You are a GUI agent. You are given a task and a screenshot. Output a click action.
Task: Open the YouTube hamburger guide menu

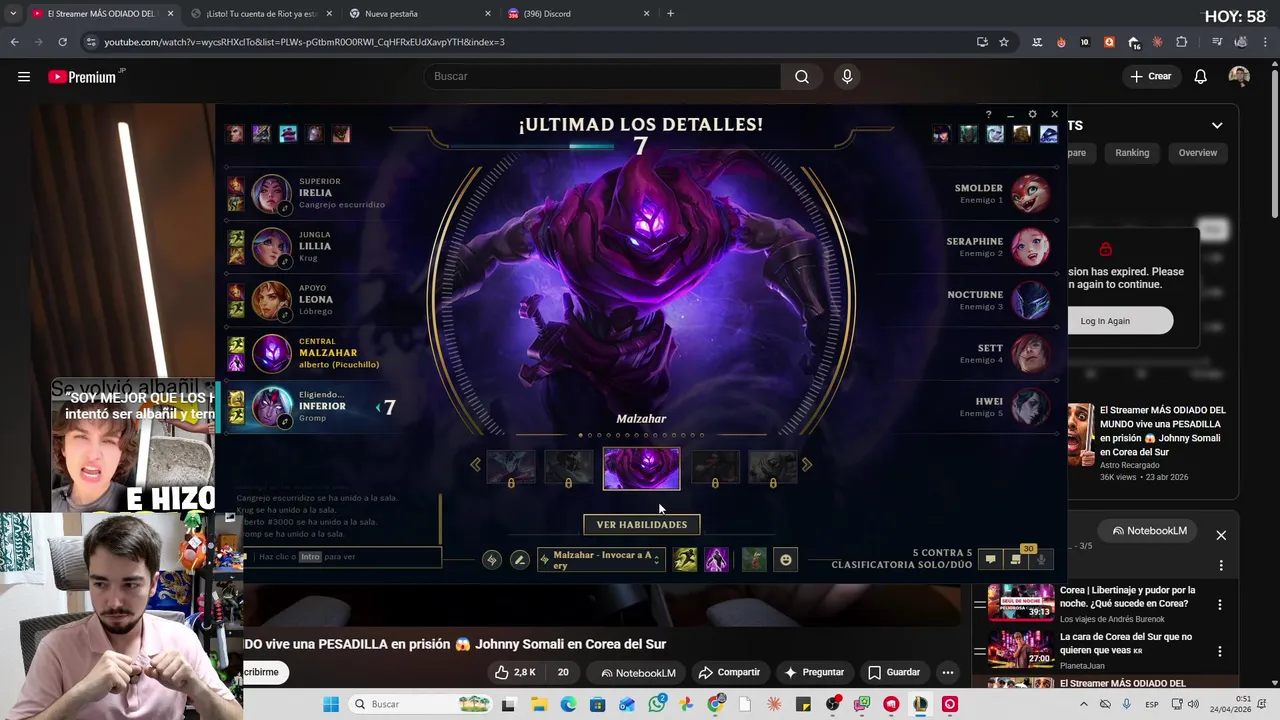click(x=24, y=76)
